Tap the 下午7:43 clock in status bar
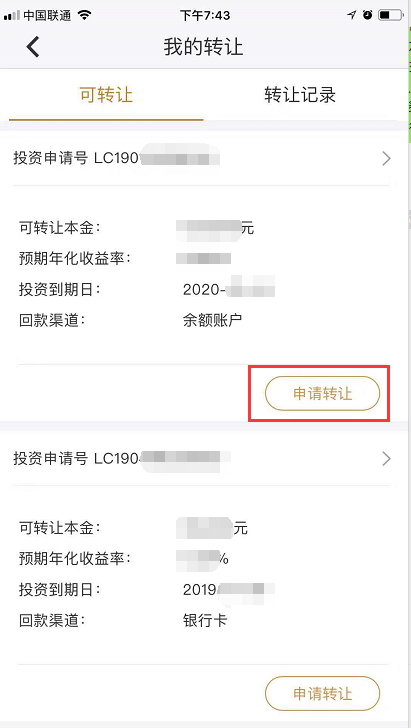 (205, 15)
